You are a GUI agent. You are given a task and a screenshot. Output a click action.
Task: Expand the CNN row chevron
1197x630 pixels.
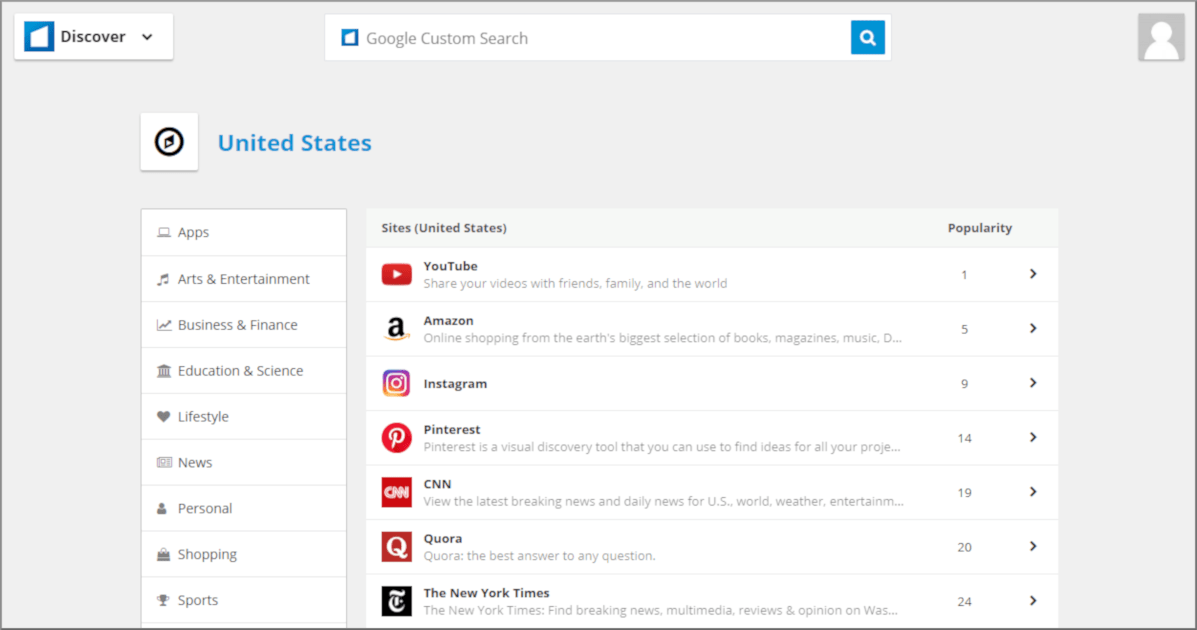1033,492
